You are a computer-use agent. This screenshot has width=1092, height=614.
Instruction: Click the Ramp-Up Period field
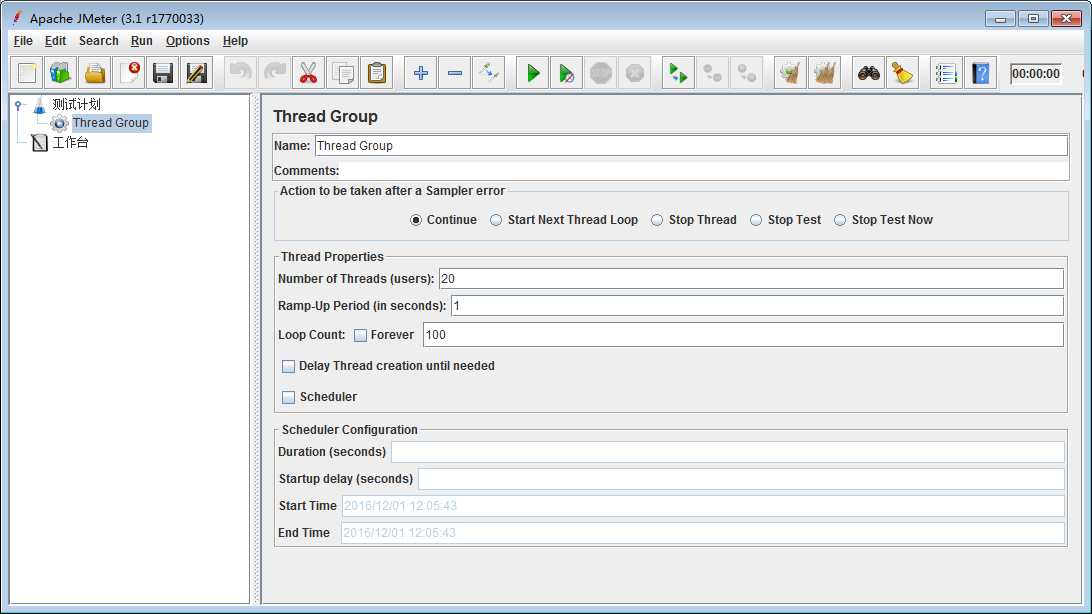[757, 306]
